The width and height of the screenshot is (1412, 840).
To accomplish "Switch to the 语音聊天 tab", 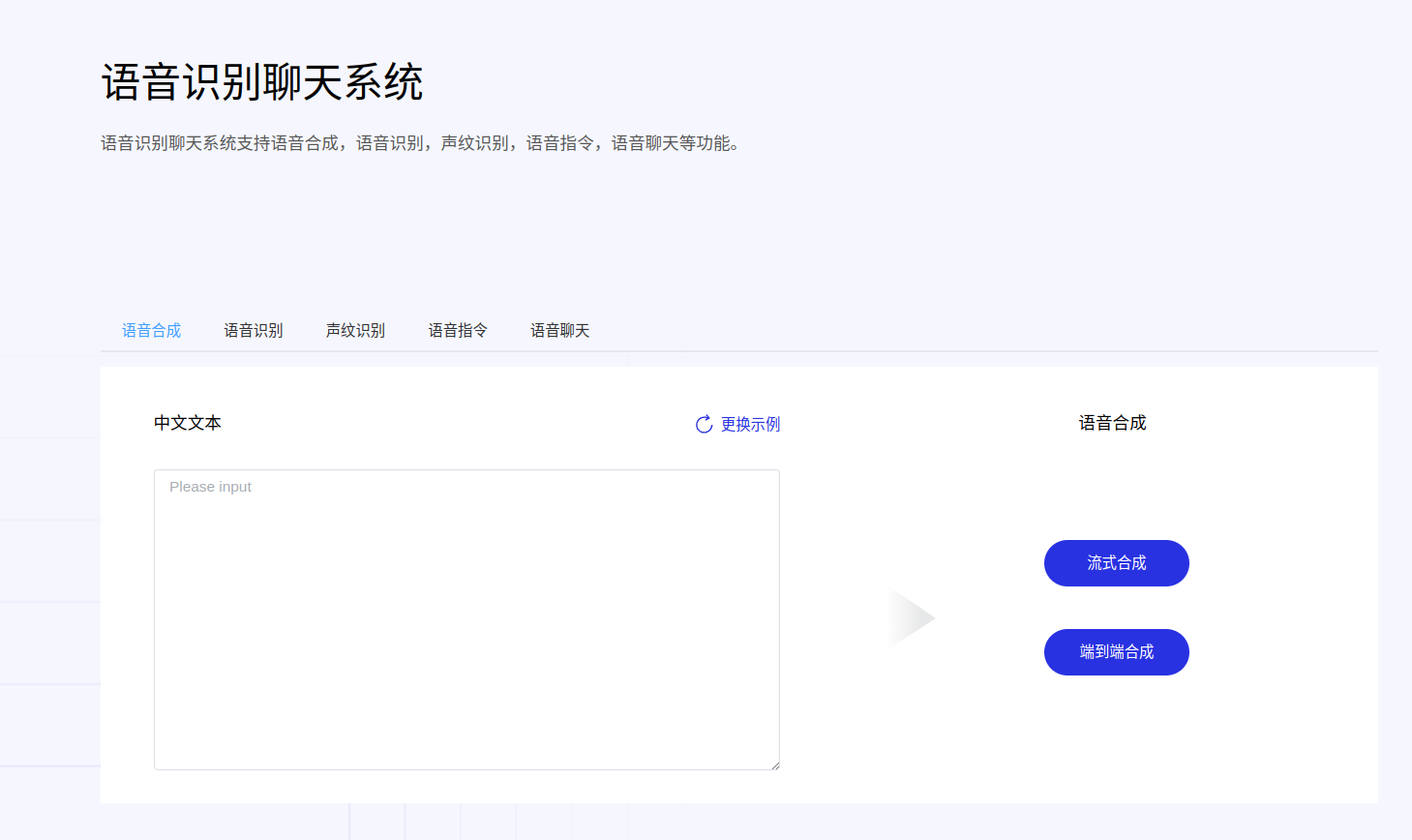I will pos(559,331).
